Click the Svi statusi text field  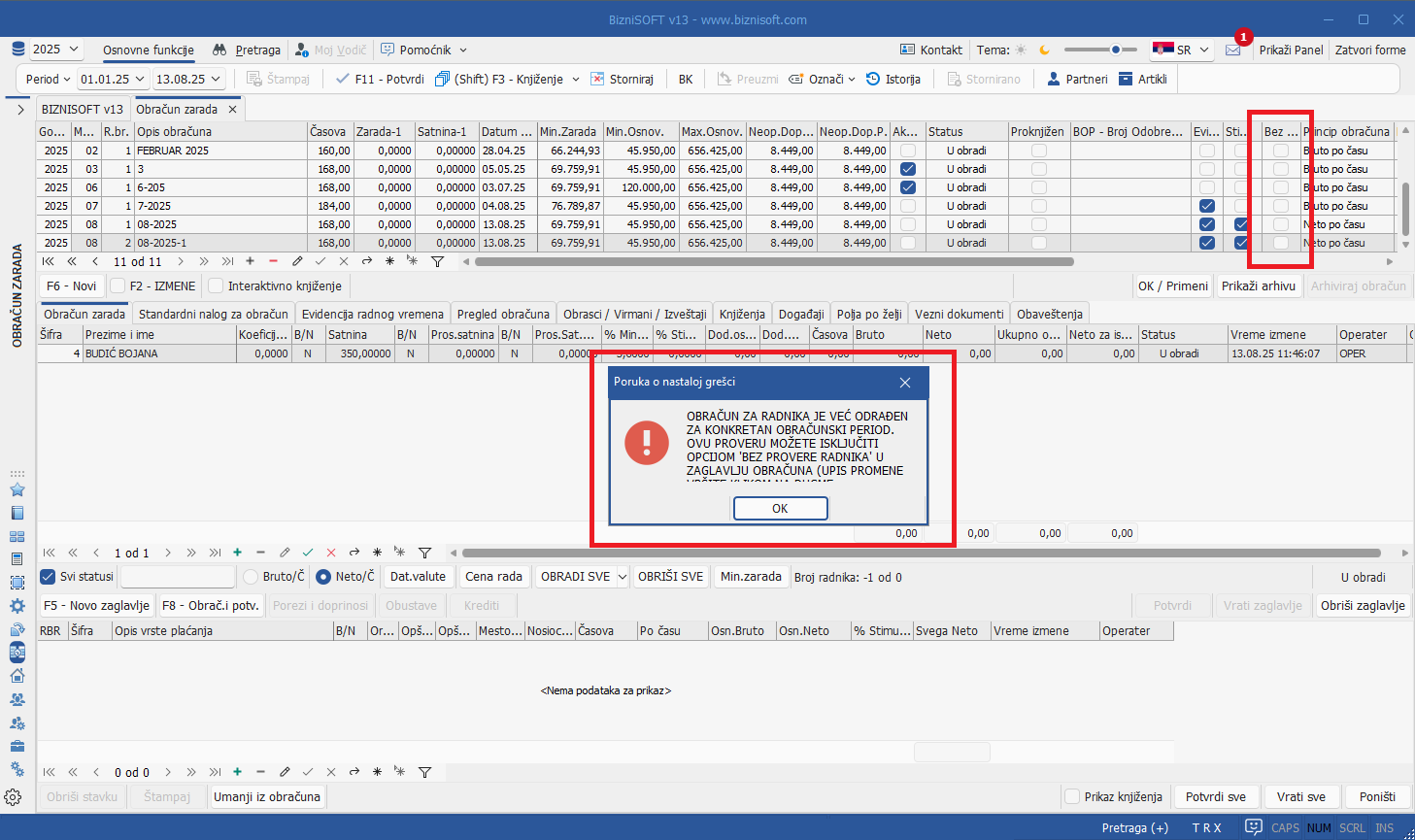pyautogui.click(x=178, y=577)
